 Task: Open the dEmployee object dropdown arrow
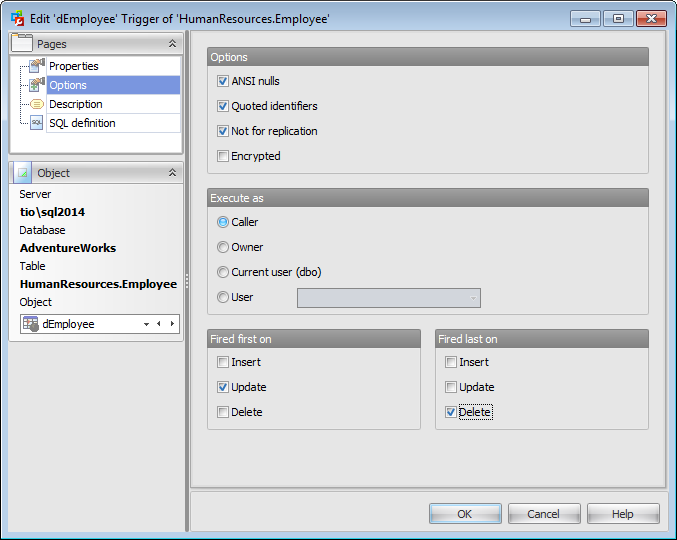click(146, 324)
